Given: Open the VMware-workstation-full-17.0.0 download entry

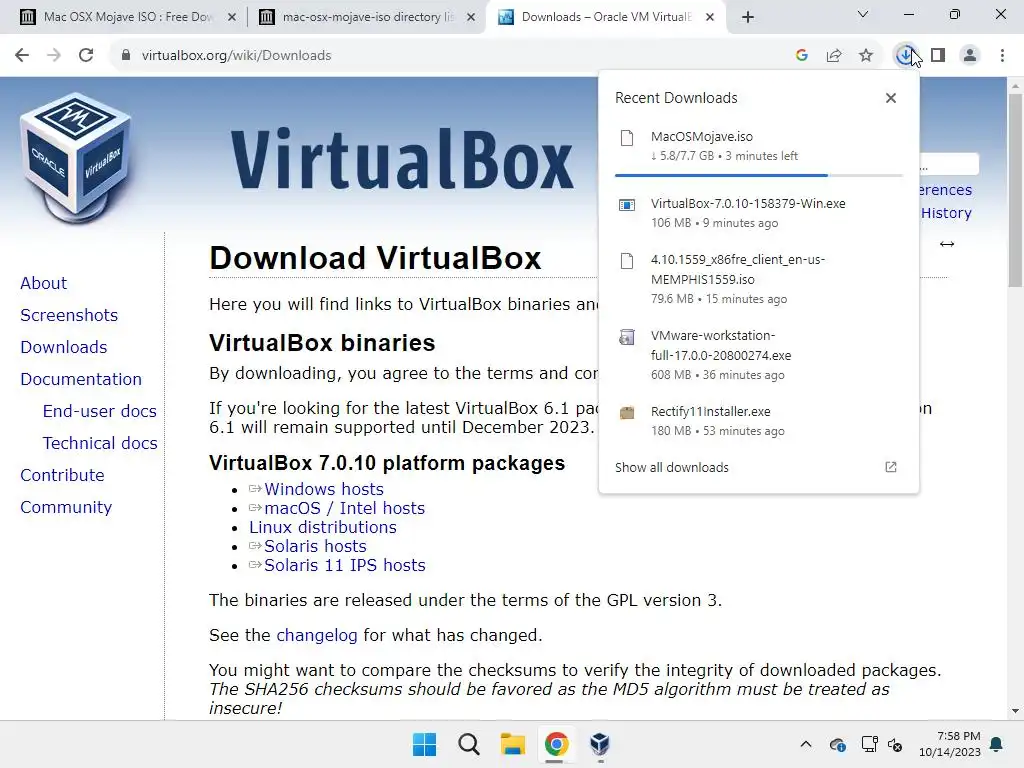Looking at the screenshot, I should pyautogui.click(x=758, y=355).
